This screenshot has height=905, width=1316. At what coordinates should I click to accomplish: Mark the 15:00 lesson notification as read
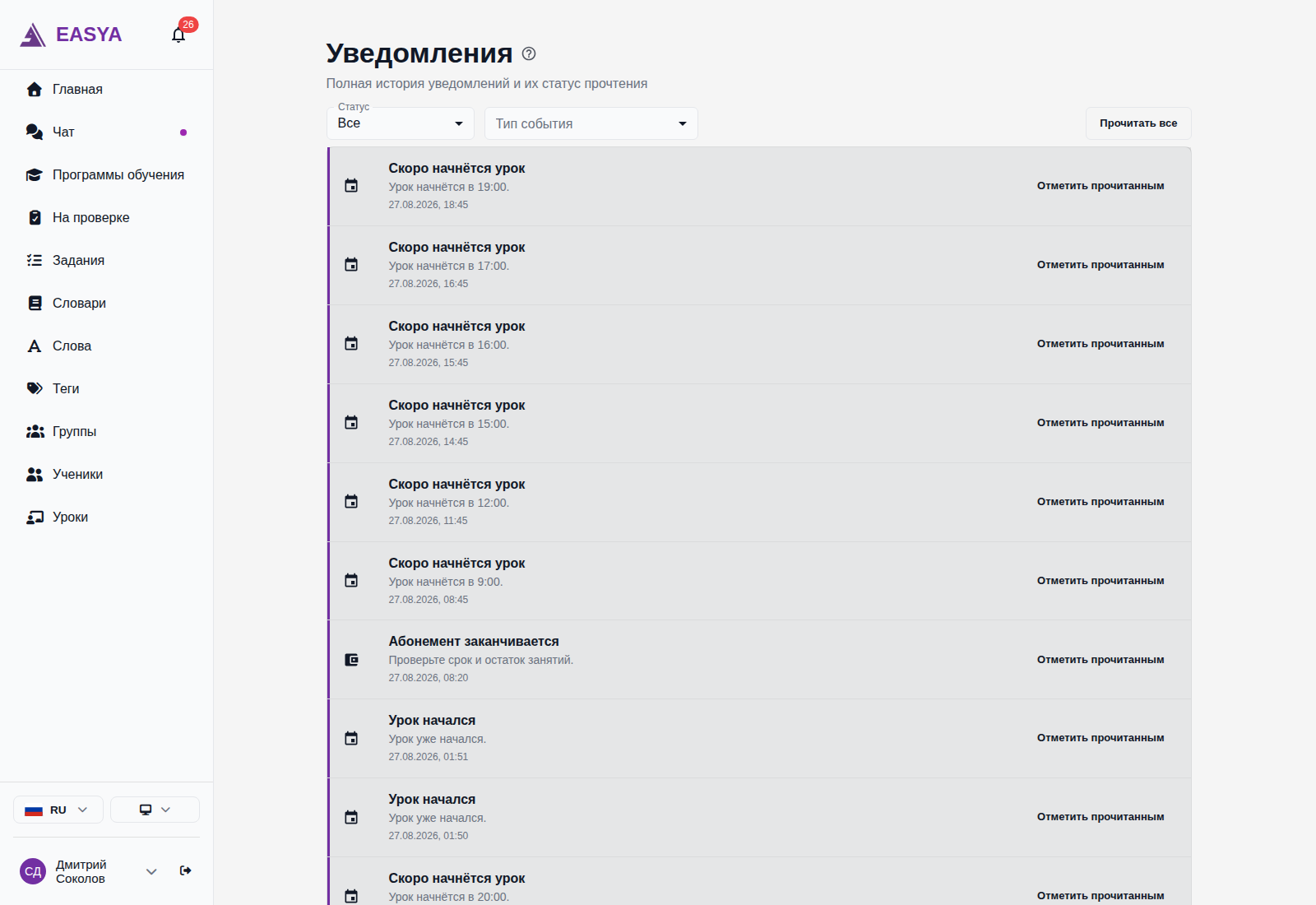pyautogui.click(x=1101, y=423)
